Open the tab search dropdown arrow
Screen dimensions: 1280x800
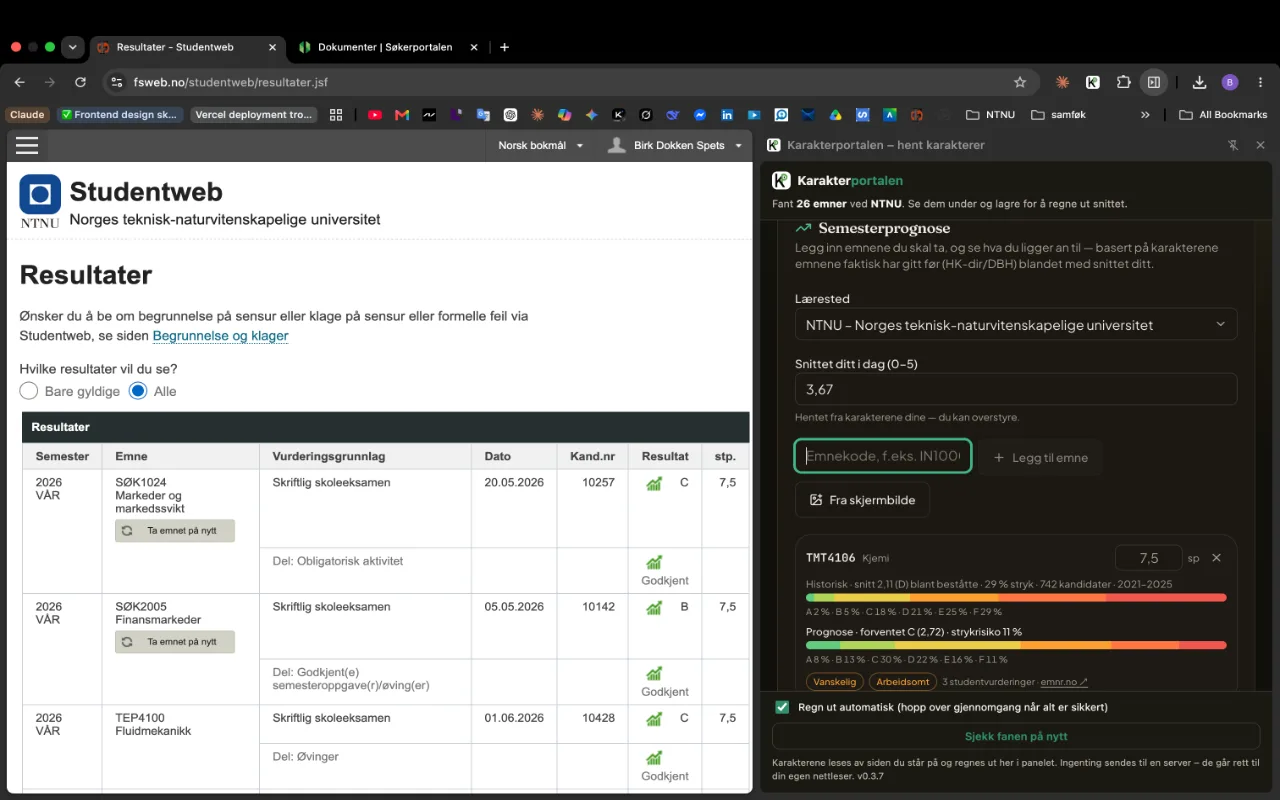click(72, 47)
